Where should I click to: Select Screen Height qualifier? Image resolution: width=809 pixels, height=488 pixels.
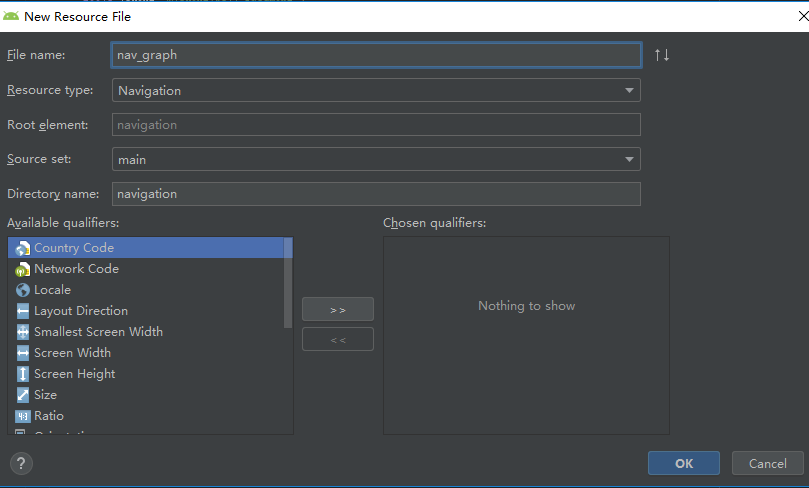click(x=146, y=374)
